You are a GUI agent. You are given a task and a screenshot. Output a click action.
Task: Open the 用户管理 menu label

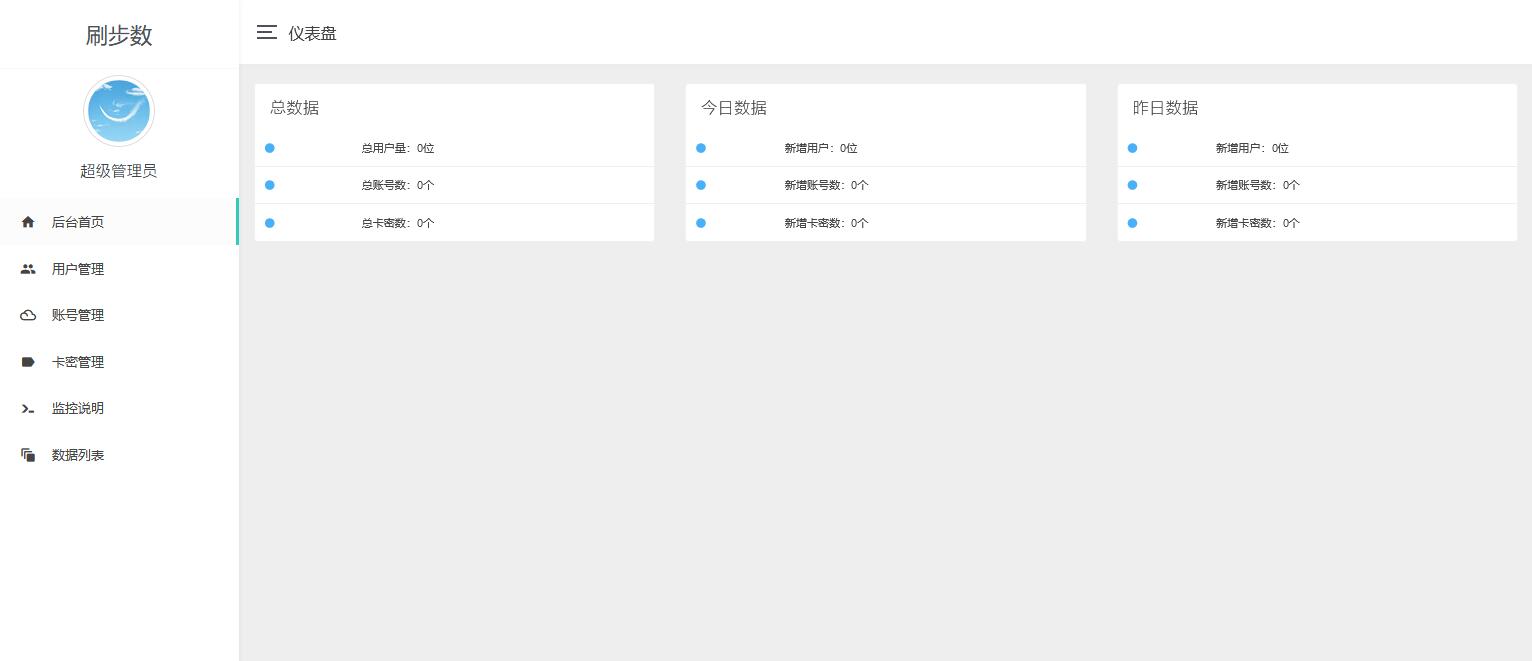[78, 269]
